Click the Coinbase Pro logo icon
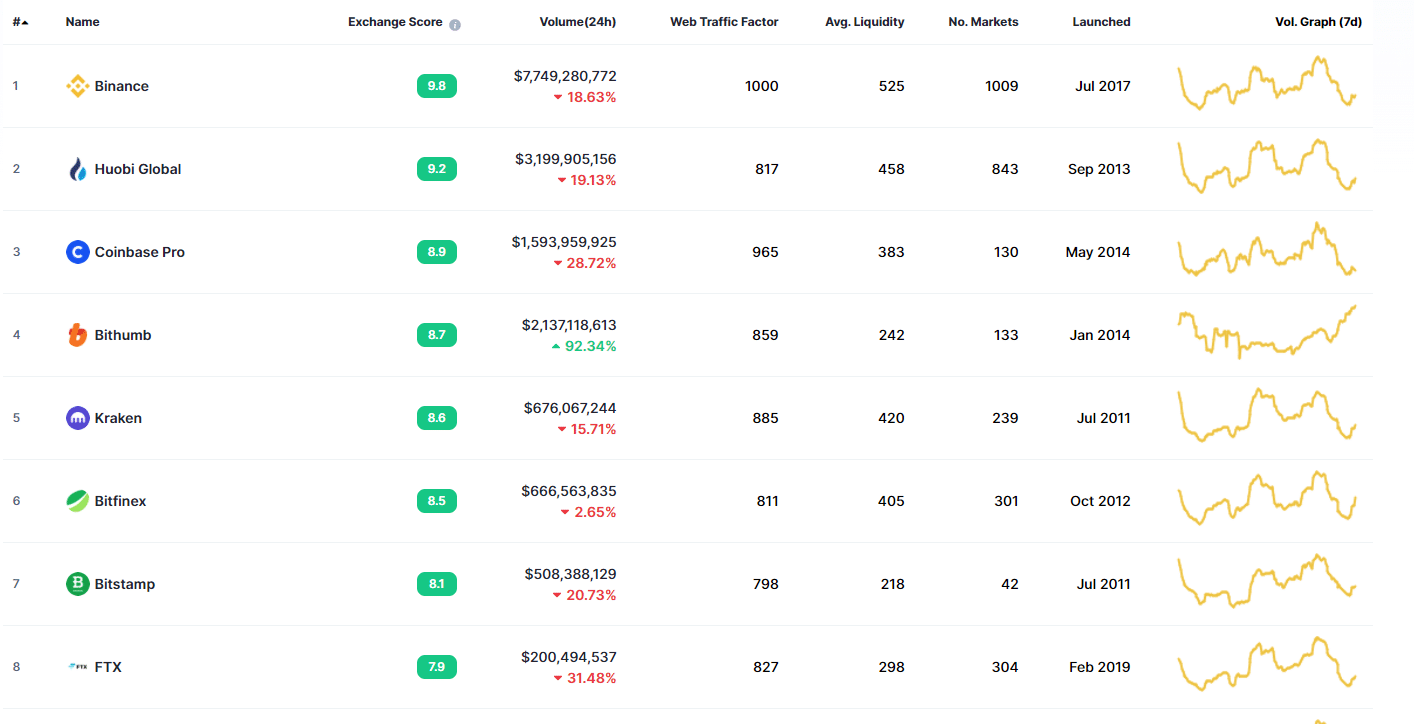This screenshot has width=1414, height=724. 77,252
